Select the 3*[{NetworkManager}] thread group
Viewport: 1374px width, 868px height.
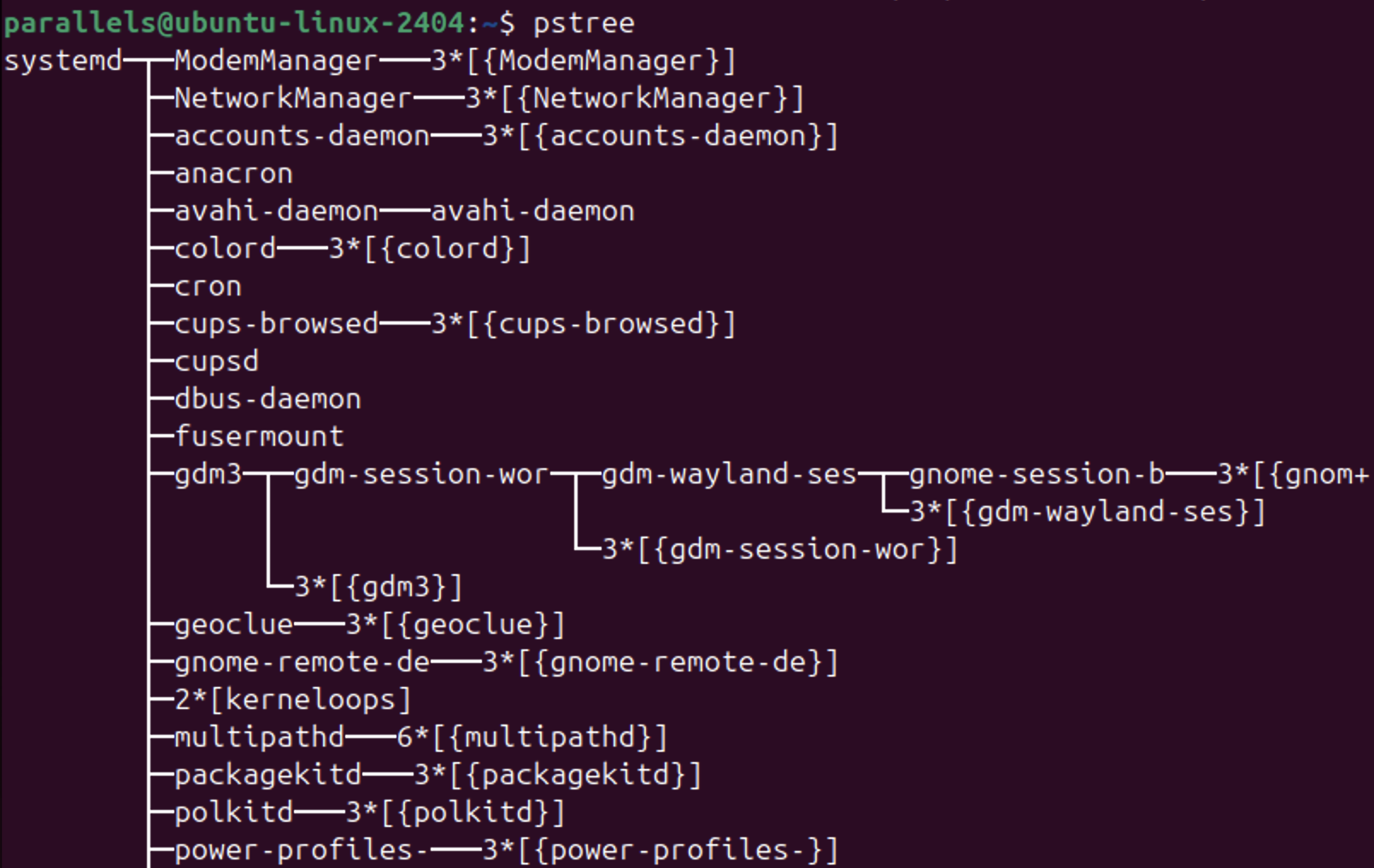[635, 99]
